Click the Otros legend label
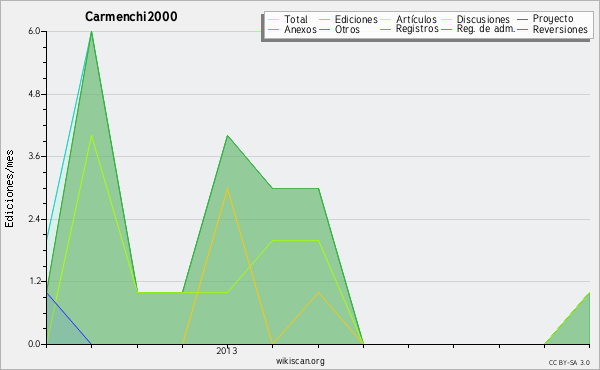 pos(347,29)
